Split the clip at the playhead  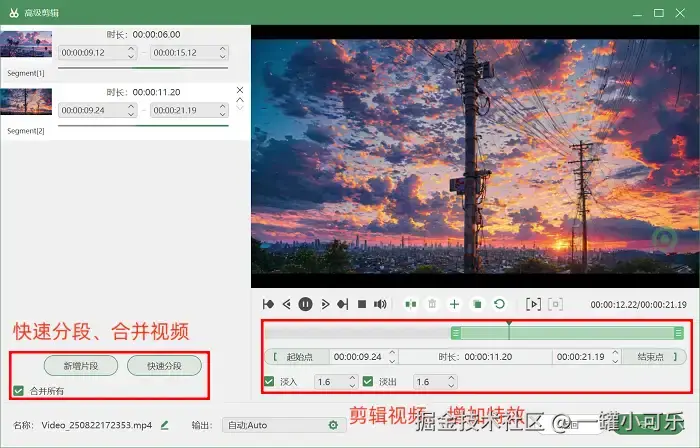[x=411, y=304]
